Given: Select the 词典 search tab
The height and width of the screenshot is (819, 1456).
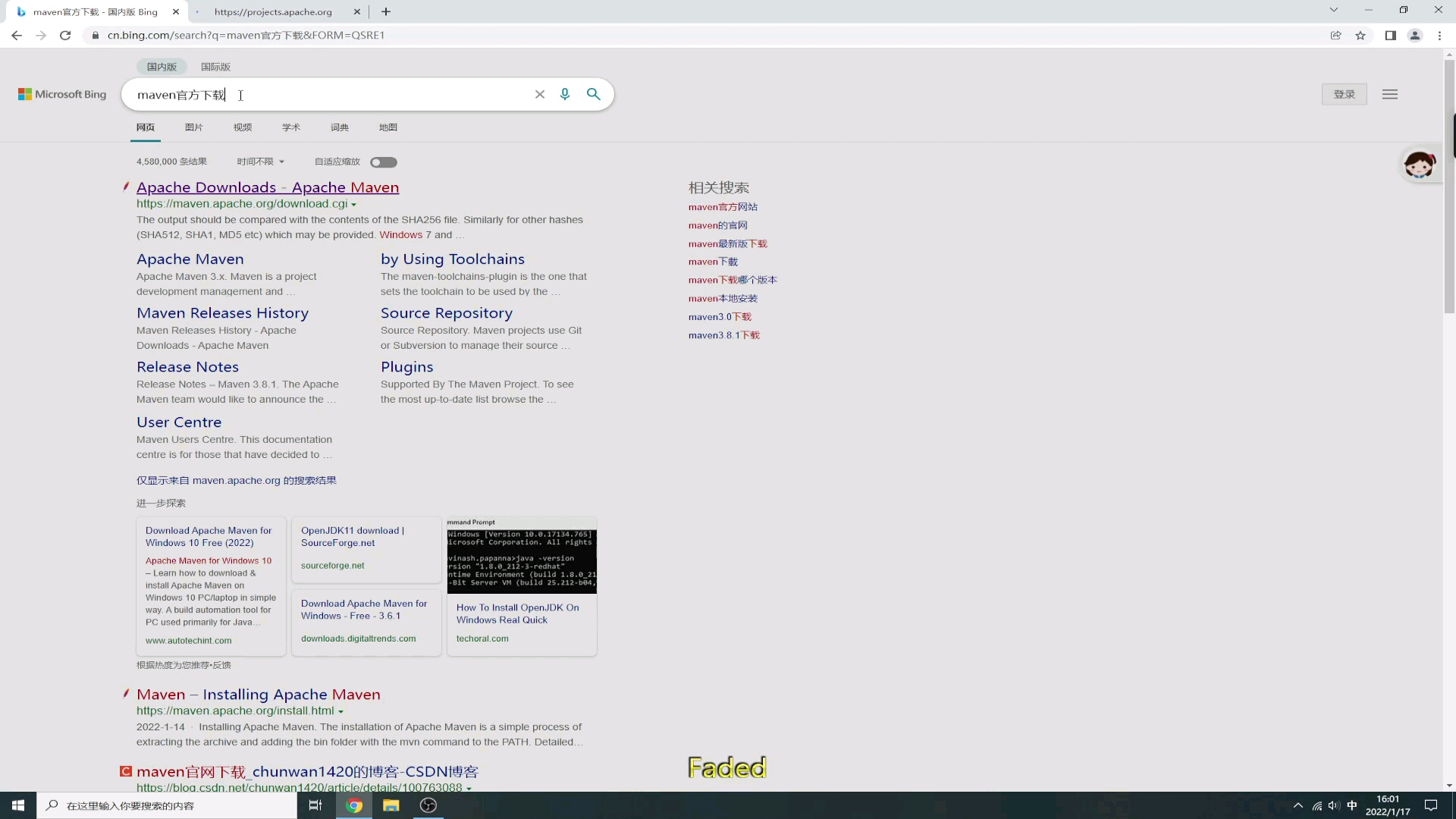Looking at the screenshot, I should pyautogui.click(x=340, y=127).
